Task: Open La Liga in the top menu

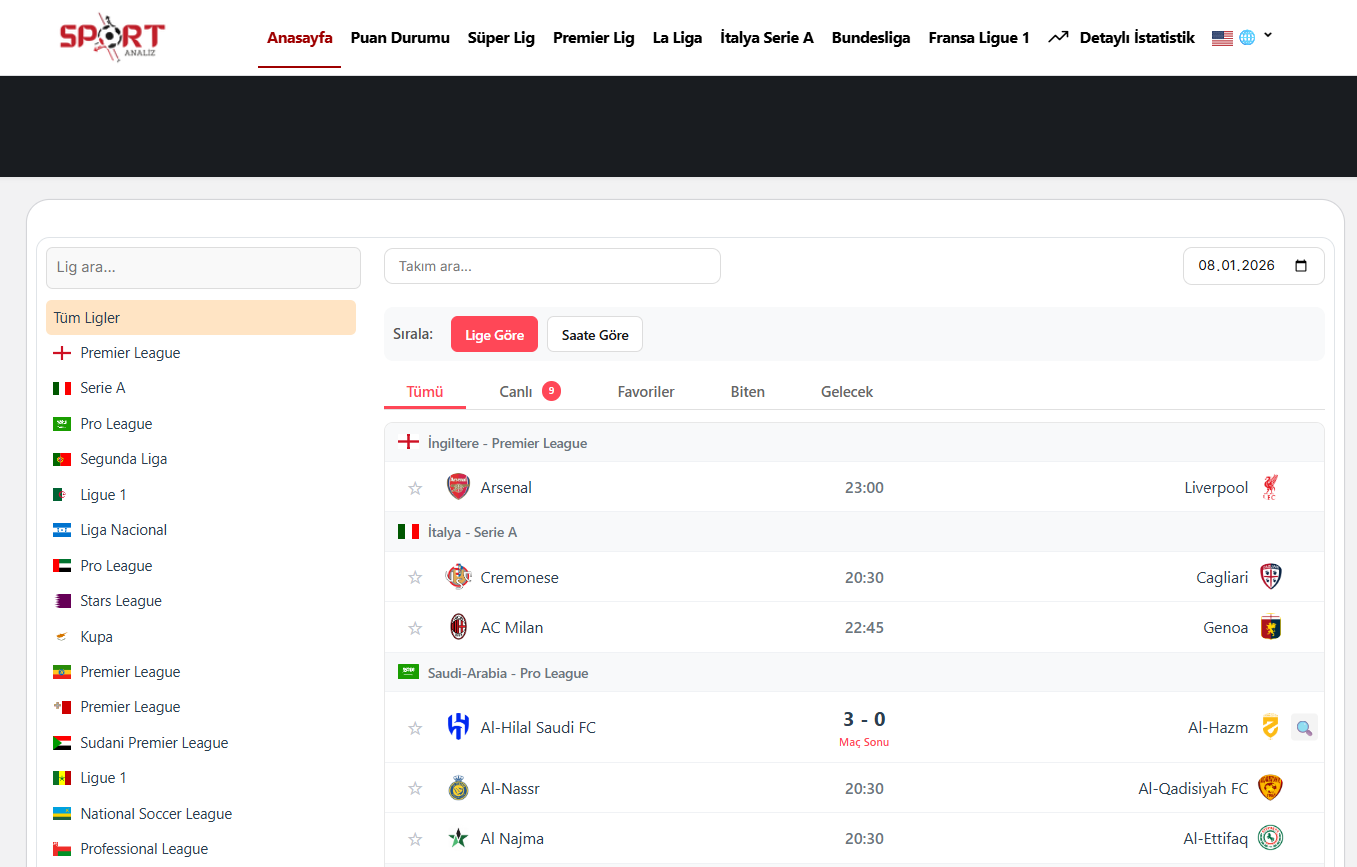Action: point(677,38)
